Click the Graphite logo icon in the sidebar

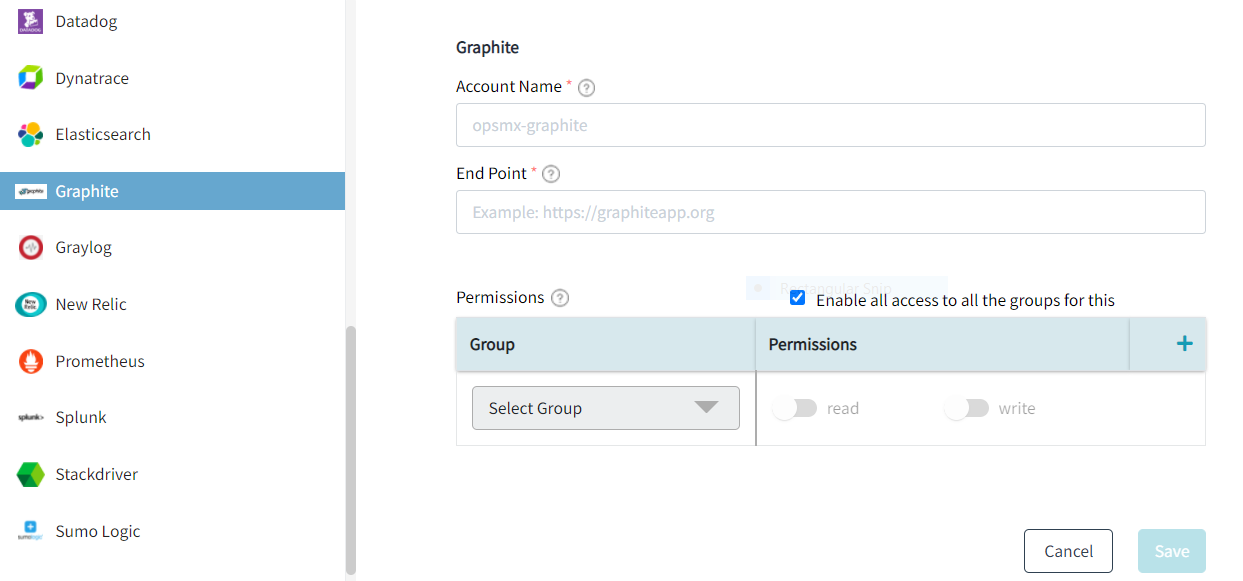tap(30, 190)
